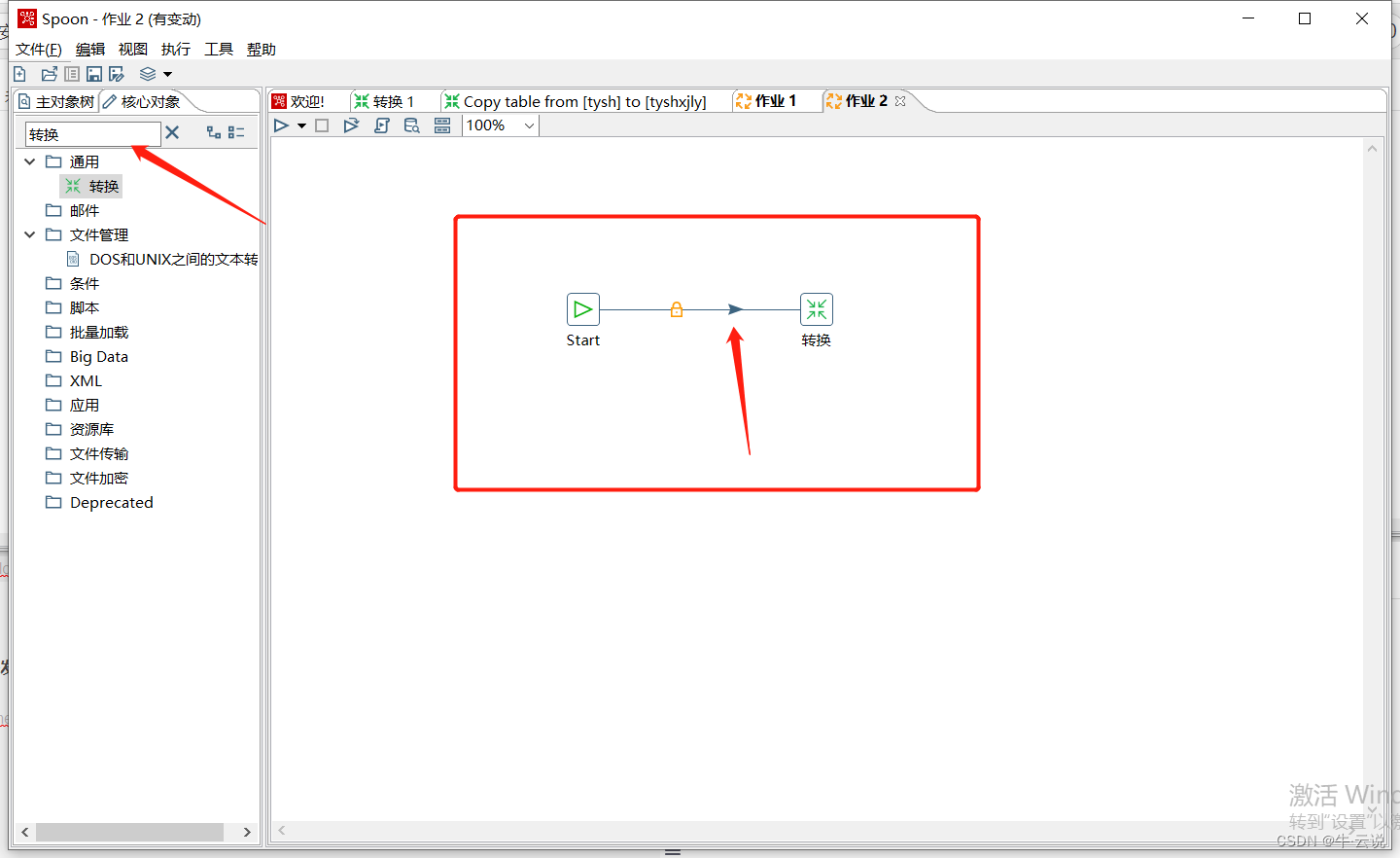Open the Copy table from [tysh] tab
Viewport: 1400px width, 858px height.
tap(576, 101)
